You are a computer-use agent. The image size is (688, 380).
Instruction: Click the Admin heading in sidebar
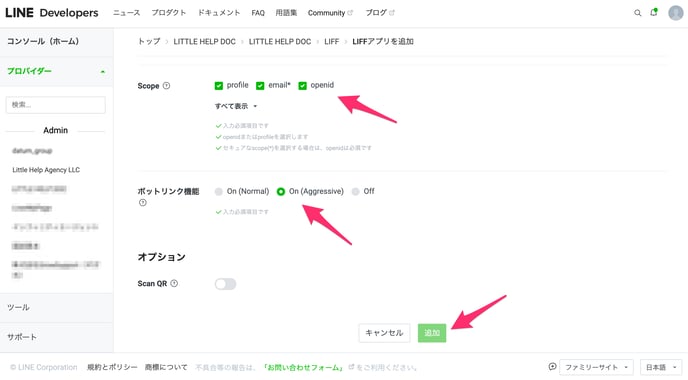[55, 130]
